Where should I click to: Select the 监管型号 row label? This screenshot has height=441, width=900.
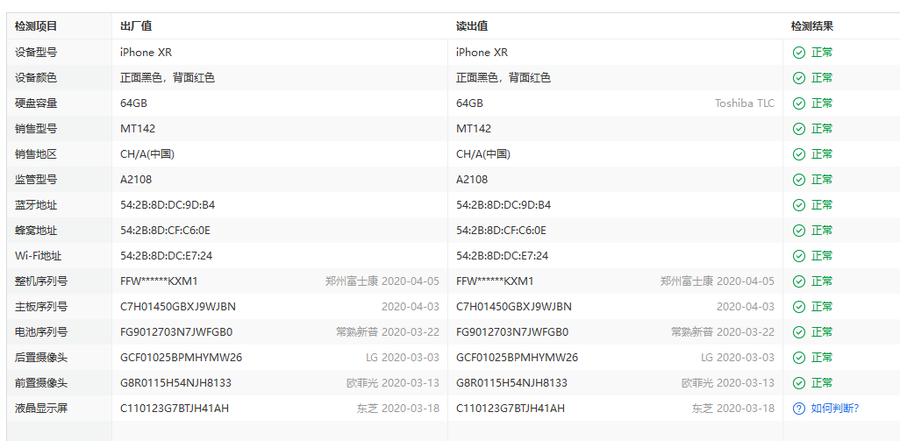coord(36,179)
